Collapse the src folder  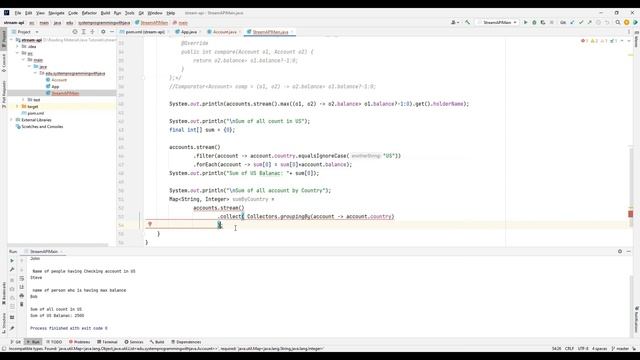click(18, 53)
